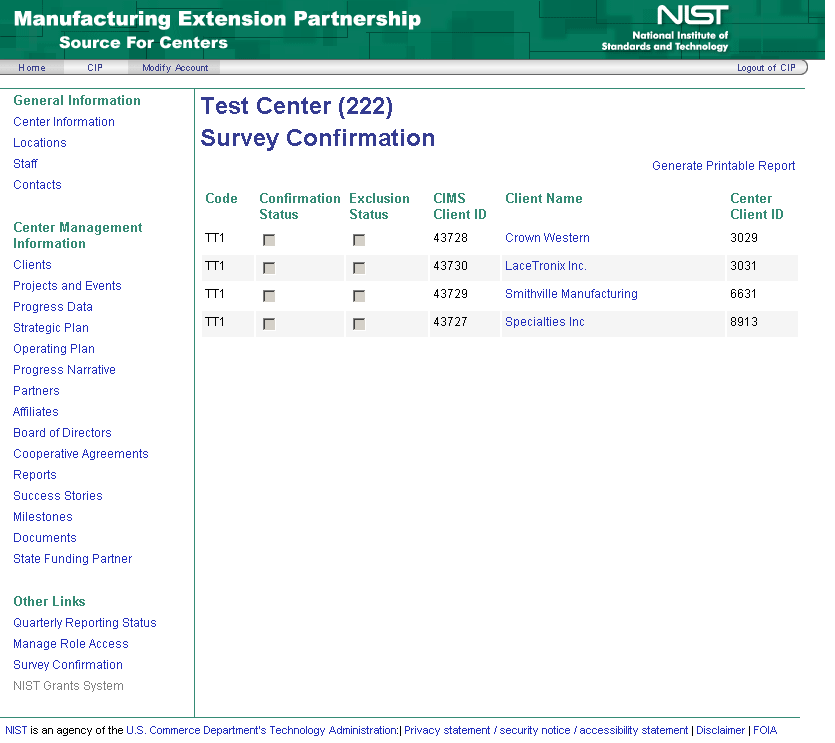Open Success Stories in sidebar
Viewport: 835px width, 743px height.
[x=58, y=496]
